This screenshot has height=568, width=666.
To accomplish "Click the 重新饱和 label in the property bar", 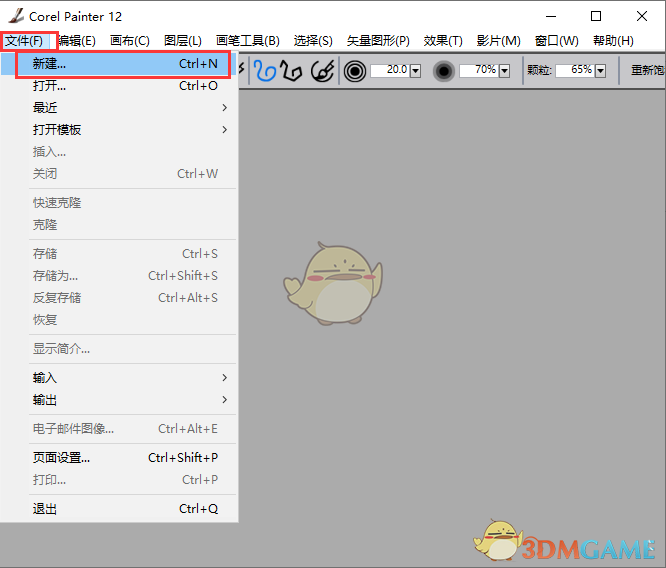I will [648, 70].
